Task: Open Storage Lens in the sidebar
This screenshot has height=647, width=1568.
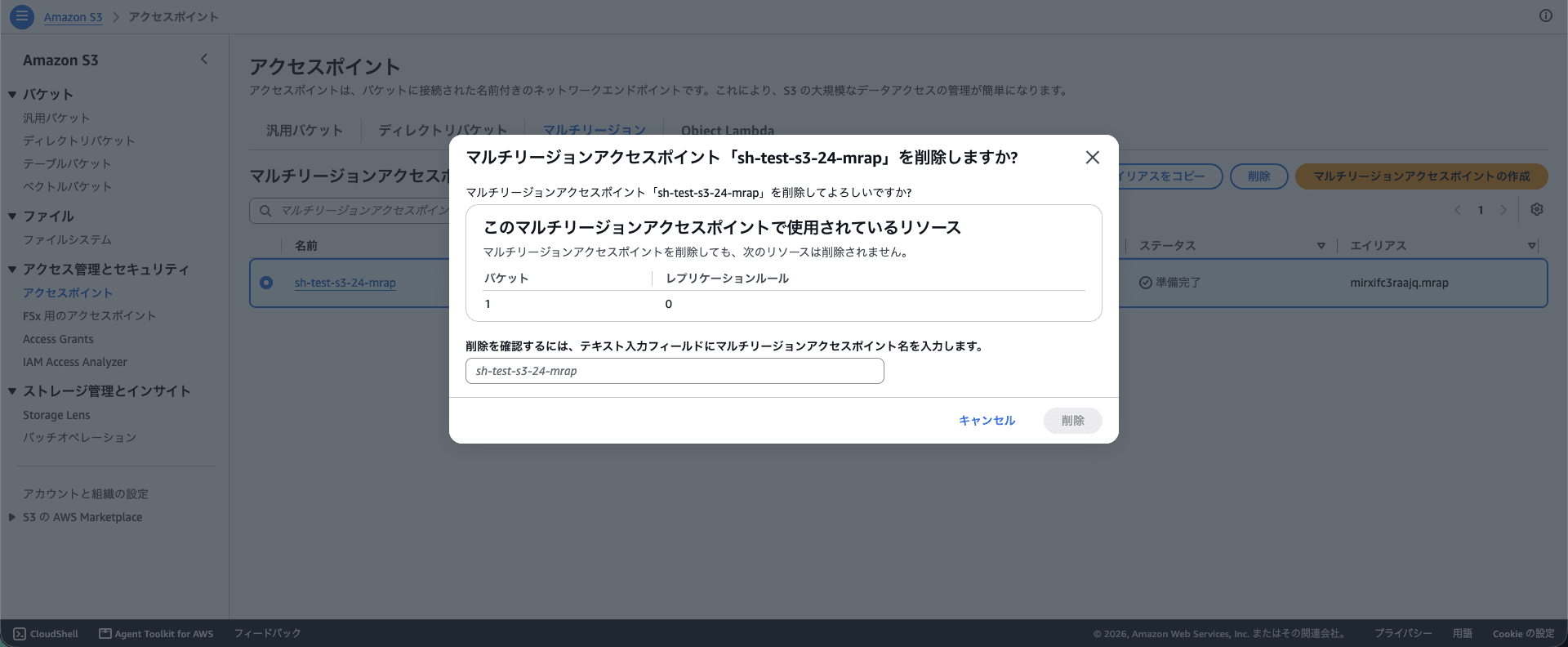Action: coord(56,415)
